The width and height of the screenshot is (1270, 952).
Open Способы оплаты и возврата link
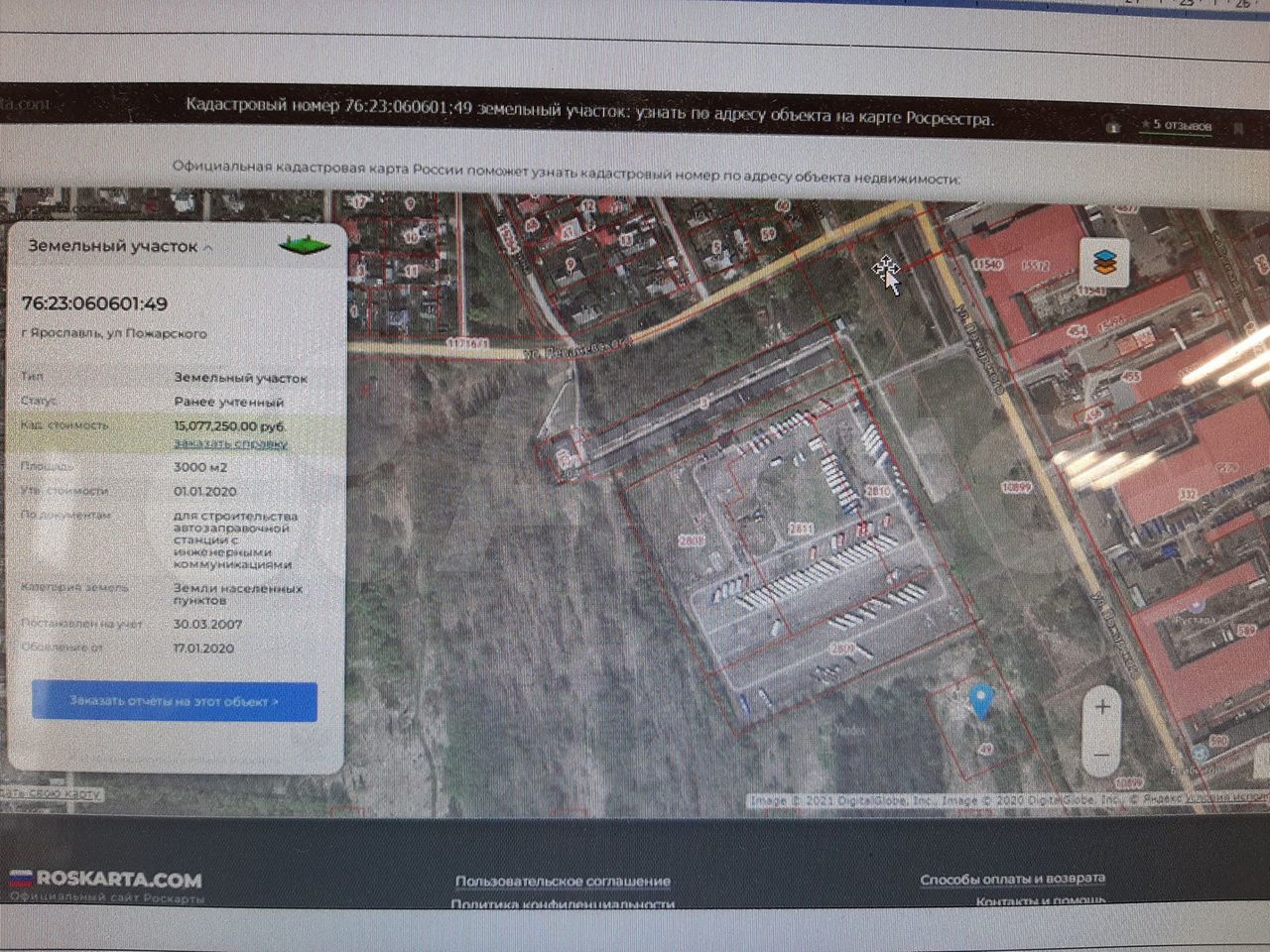(1012, 879)
